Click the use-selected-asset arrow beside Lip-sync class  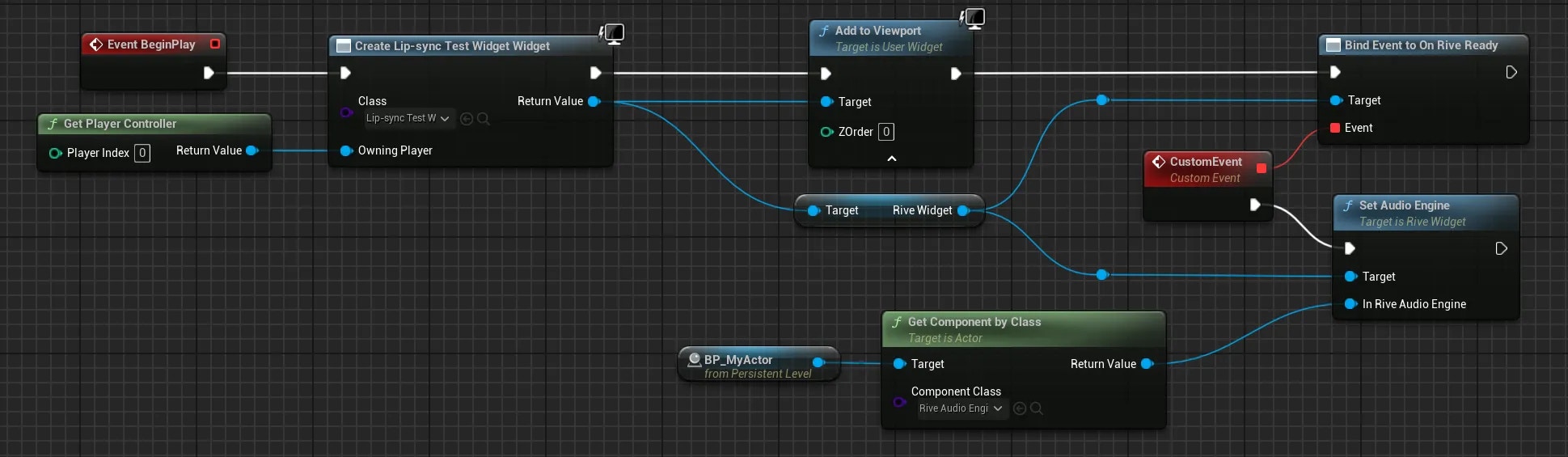[x=467, y=119]
